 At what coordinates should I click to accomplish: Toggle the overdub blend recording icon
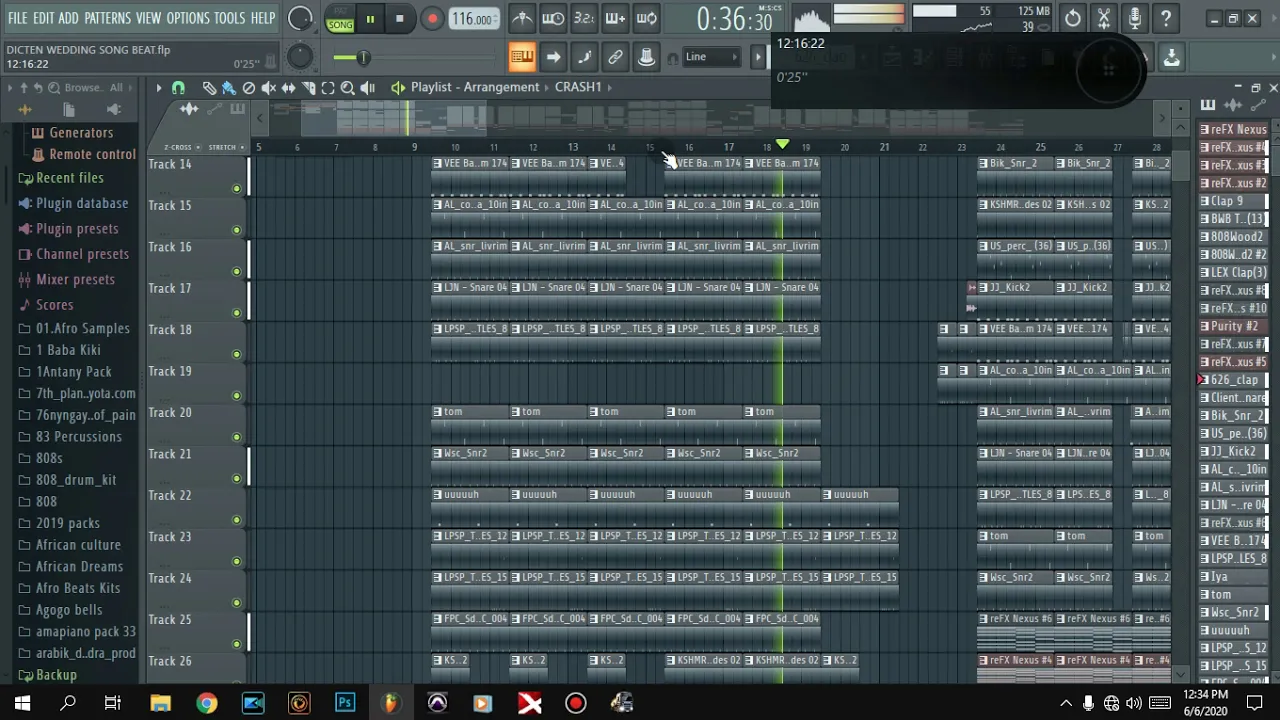[x=615, y=18]
